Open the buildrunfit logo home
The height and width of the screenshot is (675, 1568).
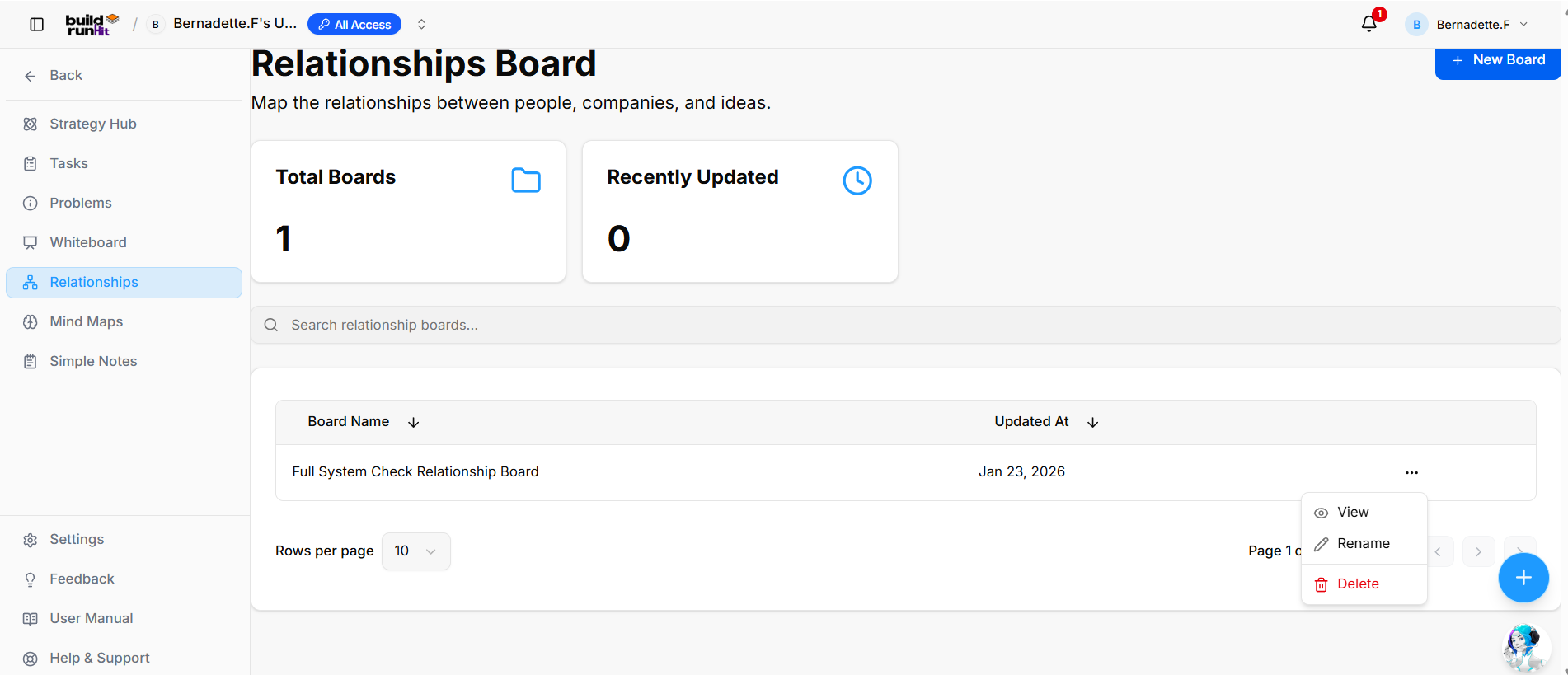(92, 25)
